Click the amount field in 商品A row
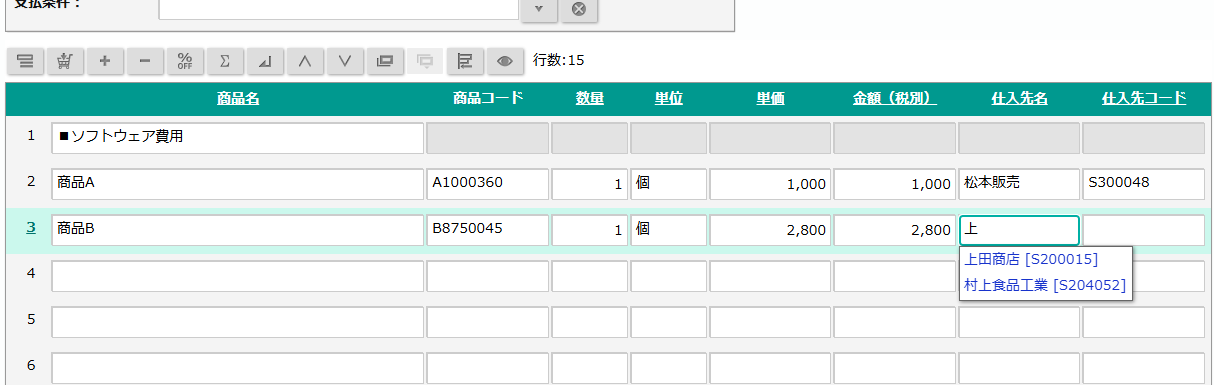 point(895,184)
